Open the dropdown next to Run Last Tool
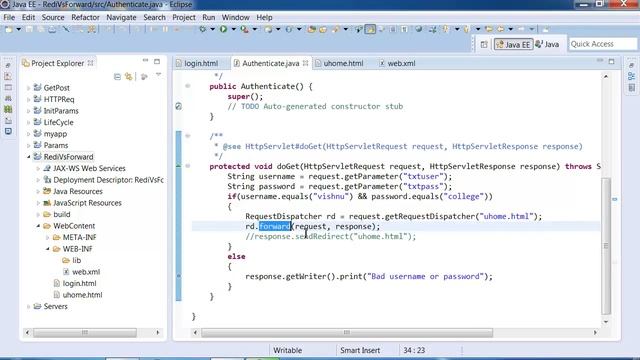Viewport: 640px width, 360px height. 255,29
